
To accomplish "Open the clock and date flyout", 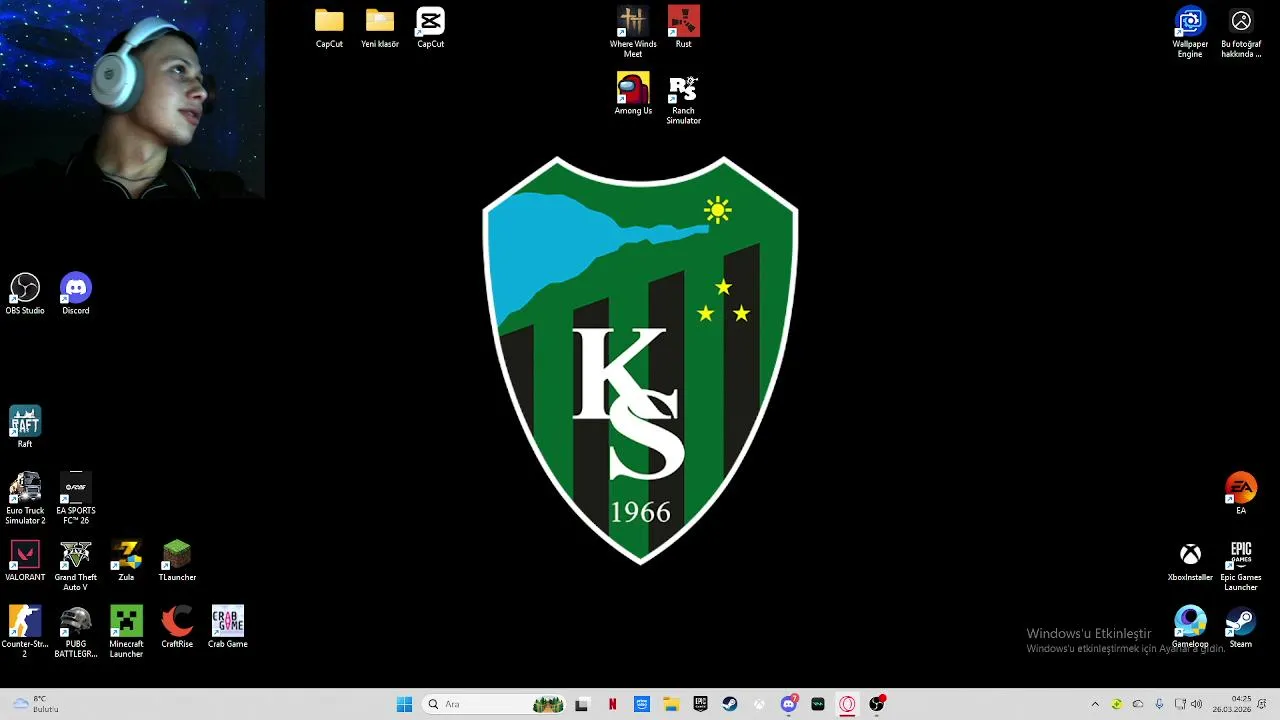I will [x=1232, y=704].
